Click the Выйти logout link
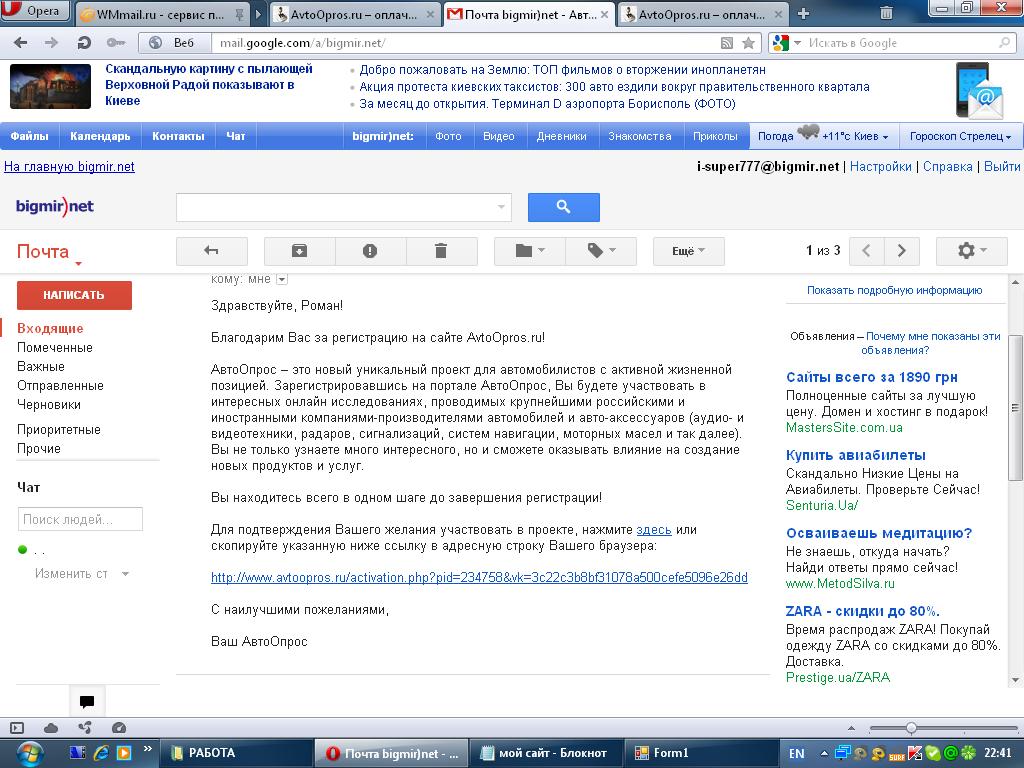 (x=1002, y=167)
